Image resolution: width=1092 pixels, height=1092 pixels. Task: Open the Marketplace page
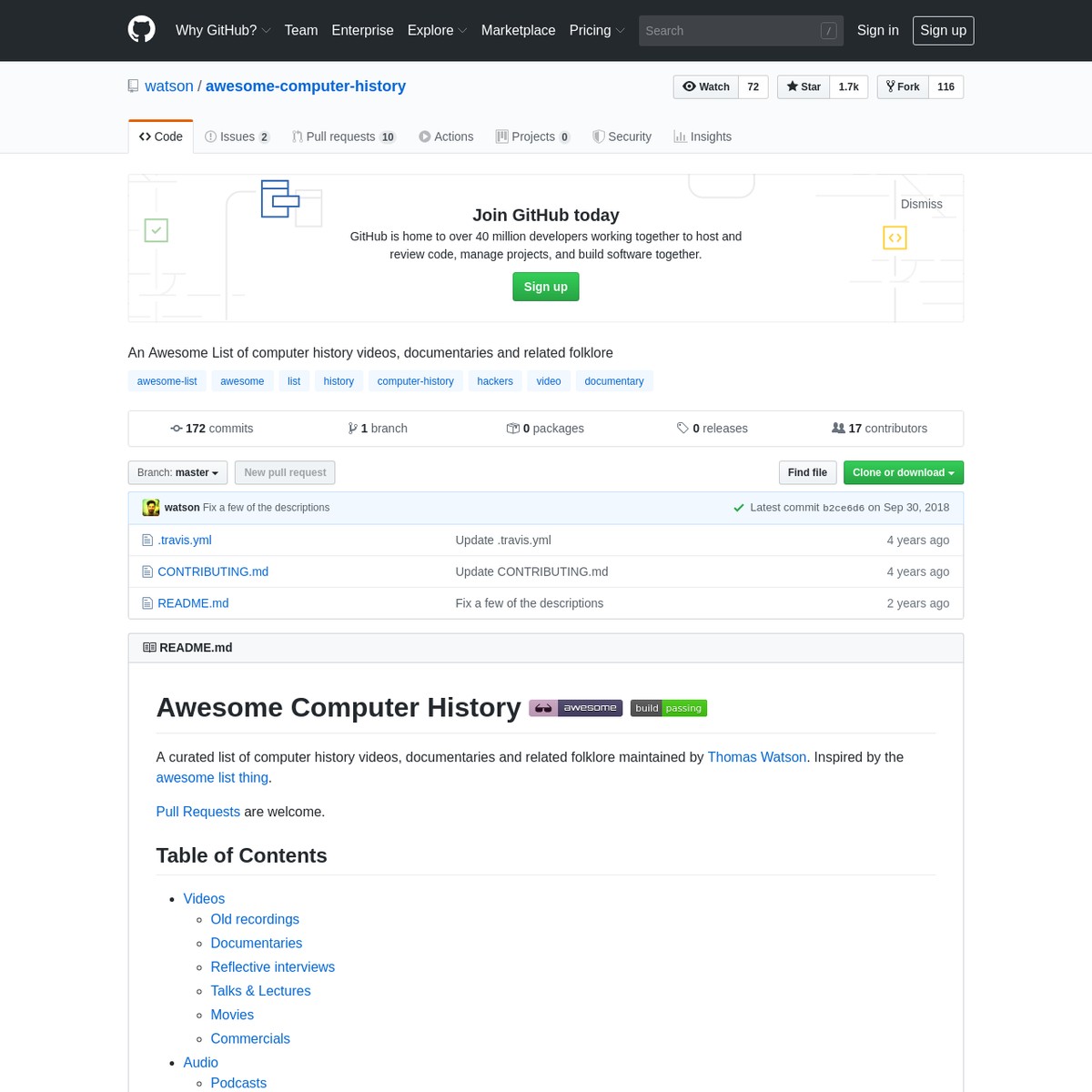coord(518,30)
